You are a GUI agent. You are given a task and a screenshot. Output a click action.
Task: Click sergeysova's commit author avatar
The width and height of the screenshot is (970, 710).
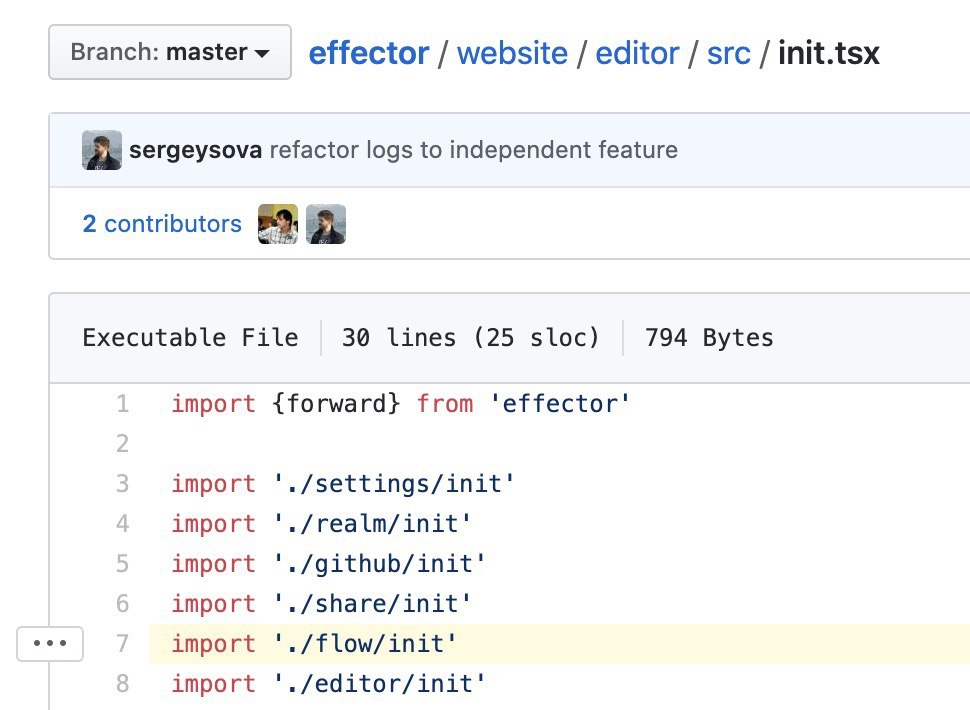pos(102,150)
